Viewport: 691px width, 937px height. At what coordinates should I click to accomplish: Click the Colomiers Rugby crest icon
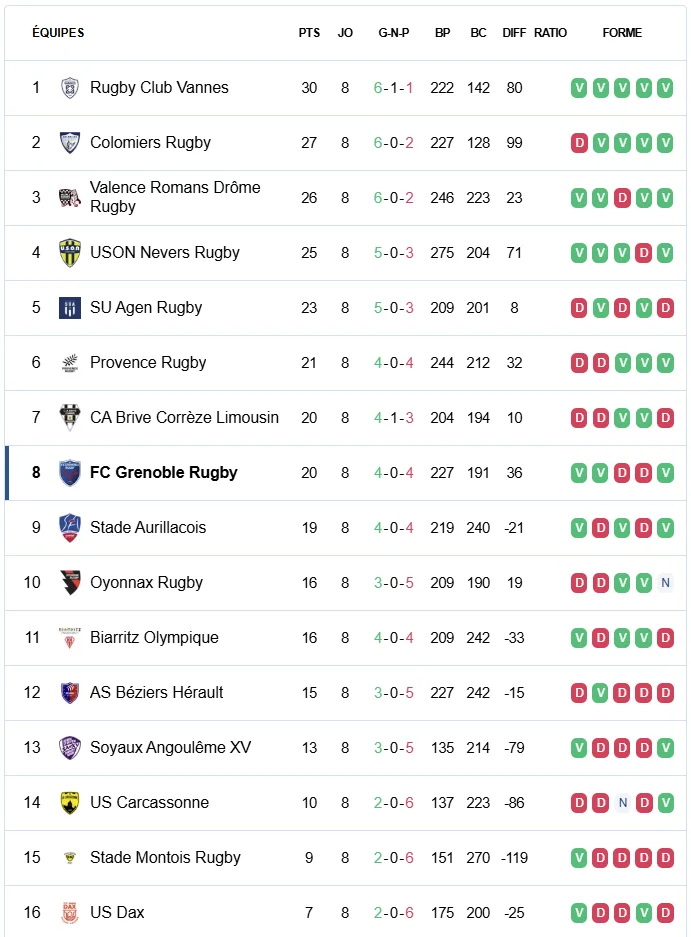pos(69,143)
